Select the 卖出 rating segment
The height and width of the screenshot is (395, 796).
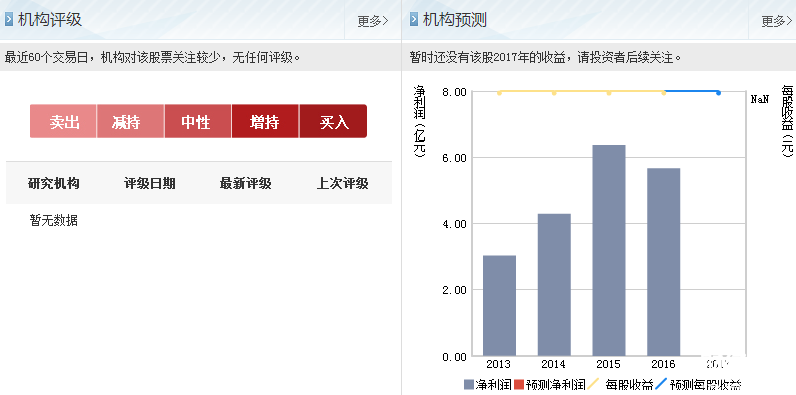63,121
